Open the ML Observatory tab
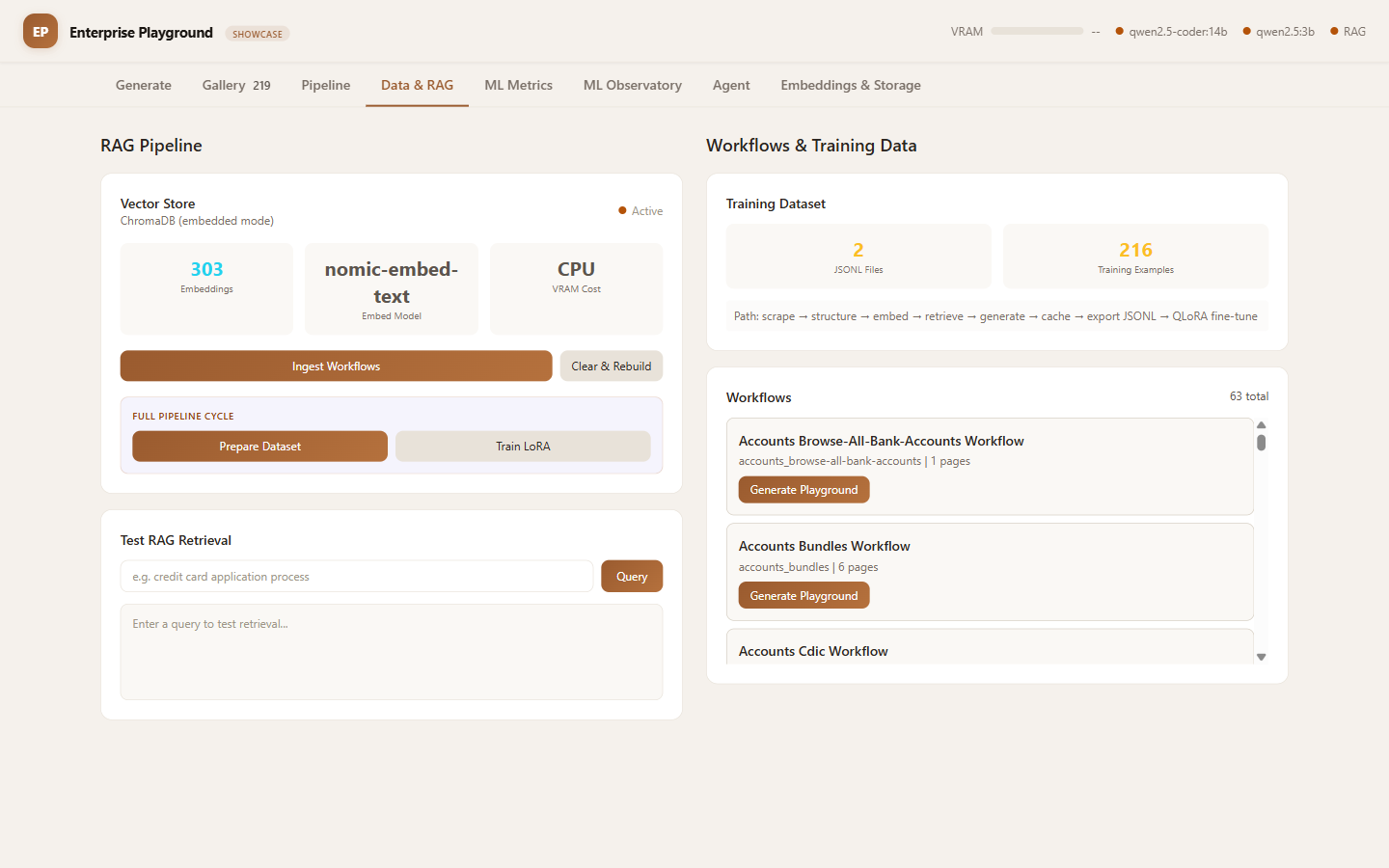Screen dimensions: 1389x868 click(632, 85)
